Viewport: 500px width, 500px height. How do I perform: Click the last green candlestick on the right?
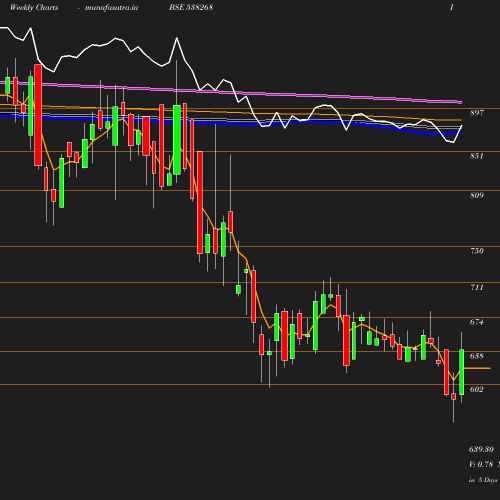(x=462, y=372)
